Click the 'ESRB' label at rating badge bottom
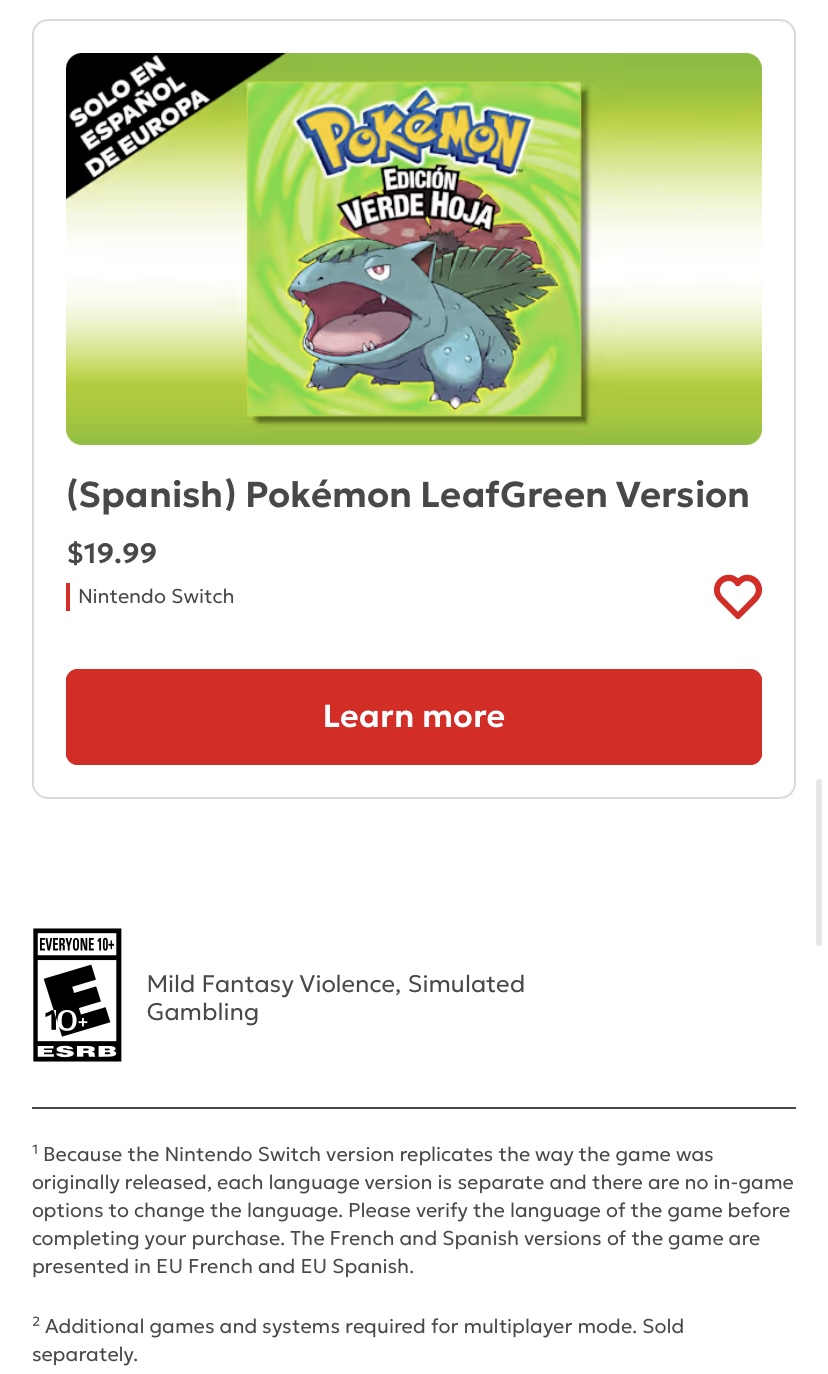Image resolution: width=828 pixels, height=1374 pixels. pyautogui.click(x=77, y=1051)
